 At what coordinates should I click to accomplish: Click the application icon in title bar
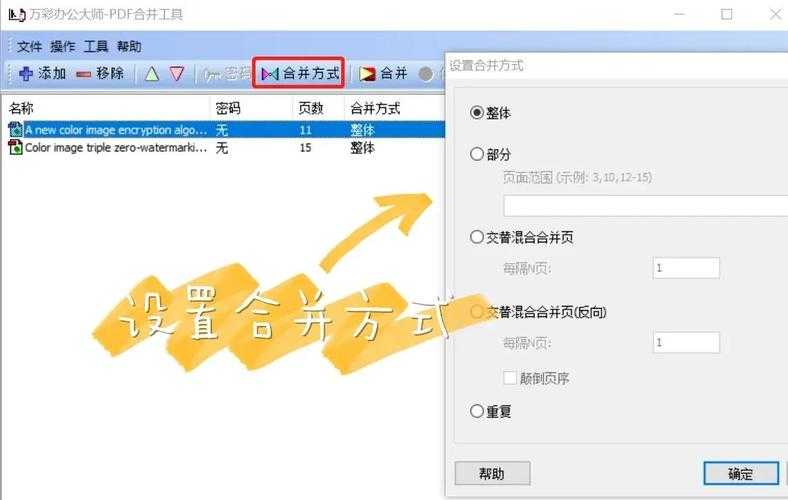(16, 14)
